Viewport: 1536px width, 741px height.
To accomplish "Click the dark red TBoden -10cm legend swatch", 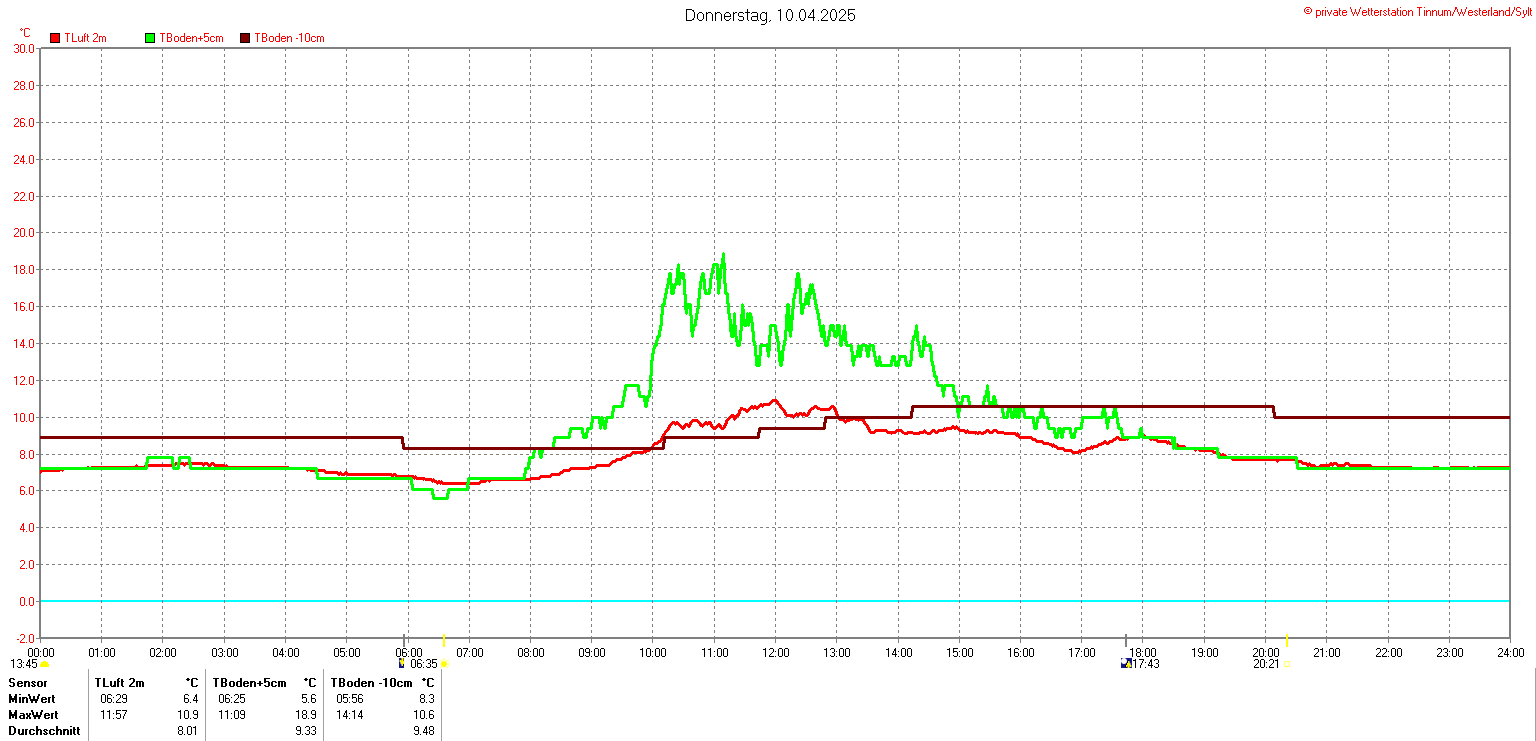I will pos(245,38).
